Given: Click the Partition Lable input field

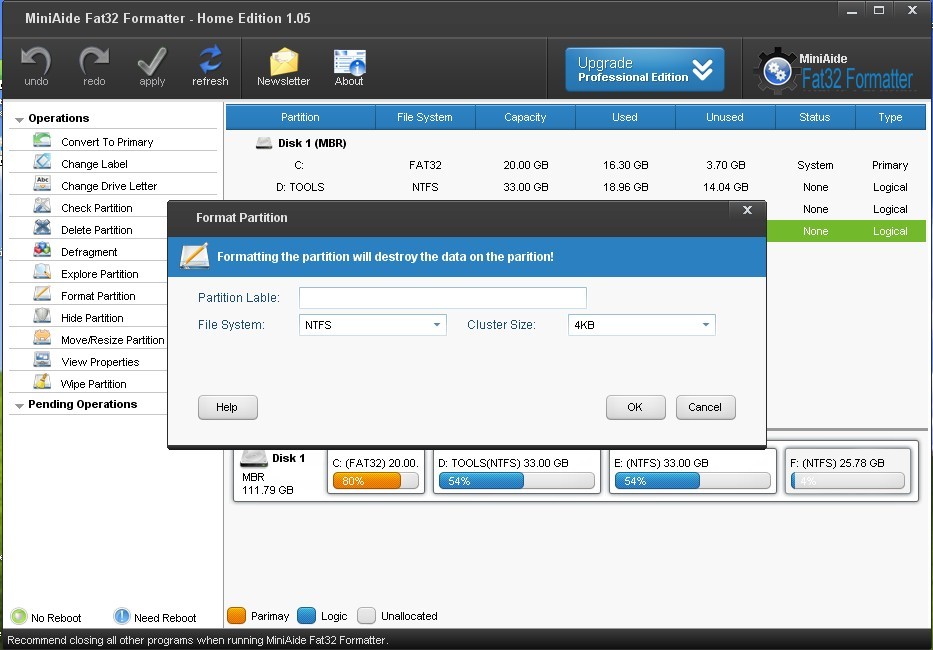Looking at the screenshot, I should coord(443,298).
